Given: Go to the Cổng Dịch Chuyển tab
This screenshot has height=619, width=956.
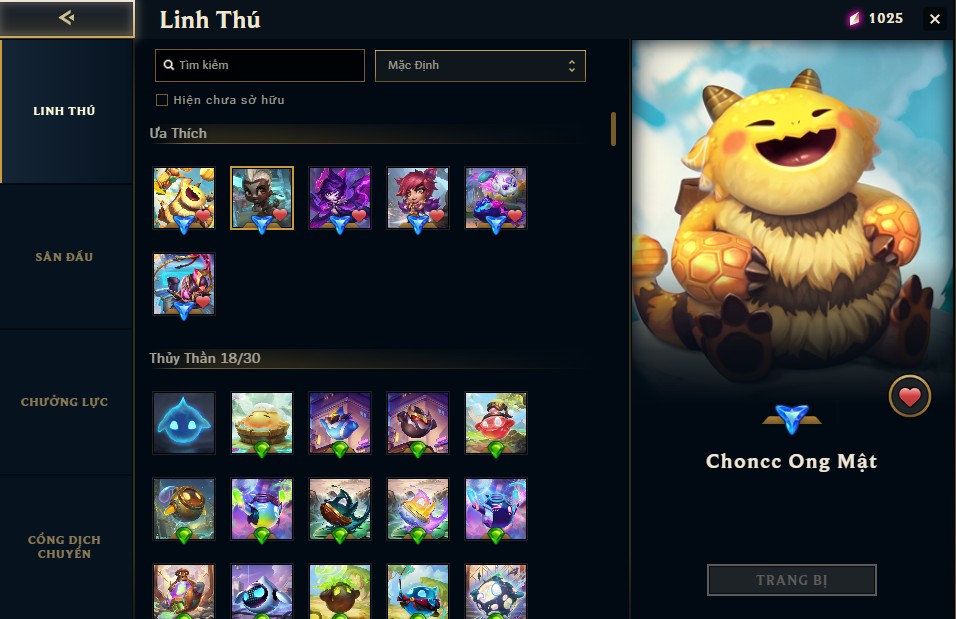Looking at the screenshot, I should 64,546.
